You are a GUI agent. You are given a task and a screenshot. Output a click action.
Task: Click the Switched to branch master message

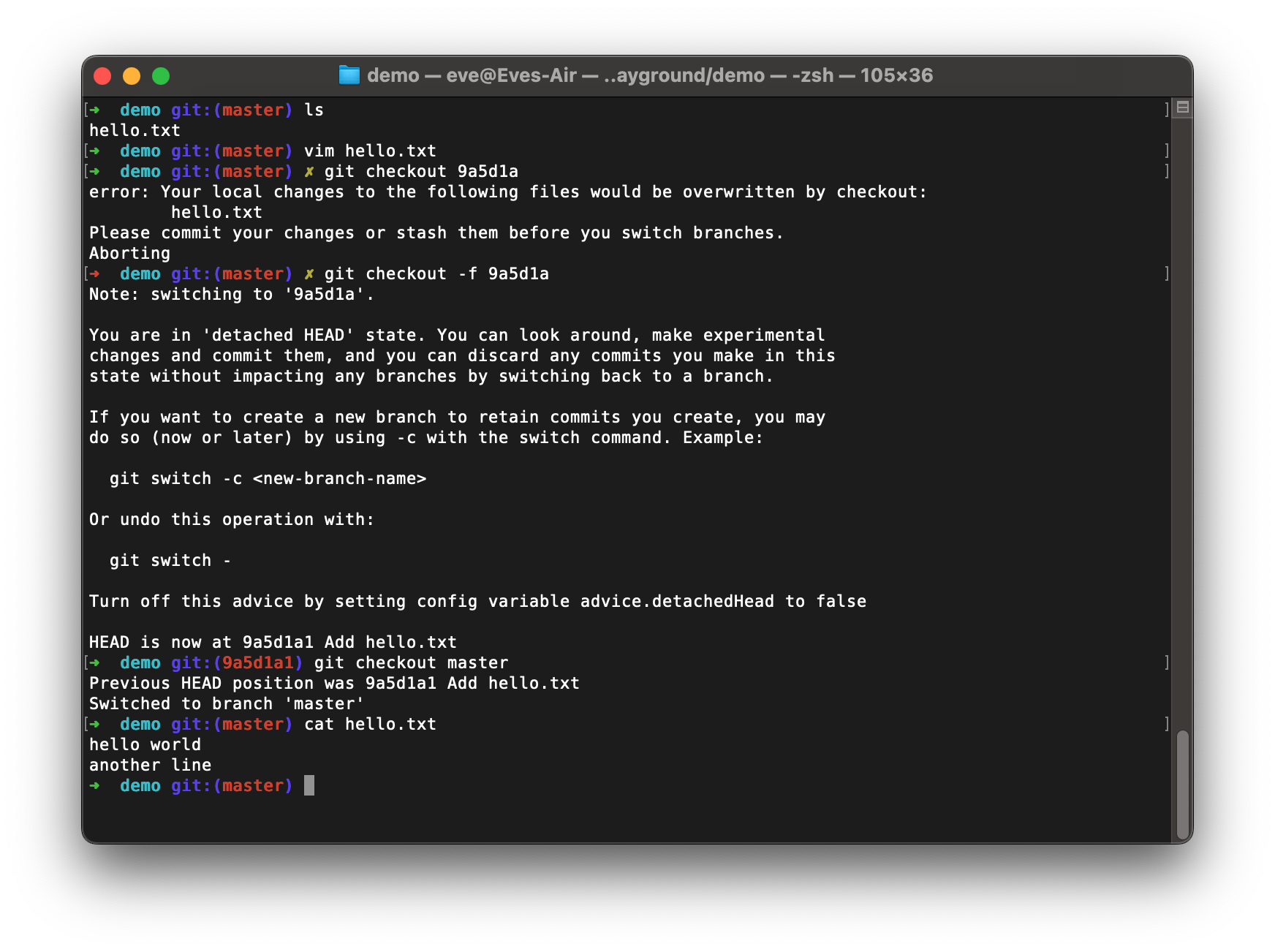click(226, 703)
